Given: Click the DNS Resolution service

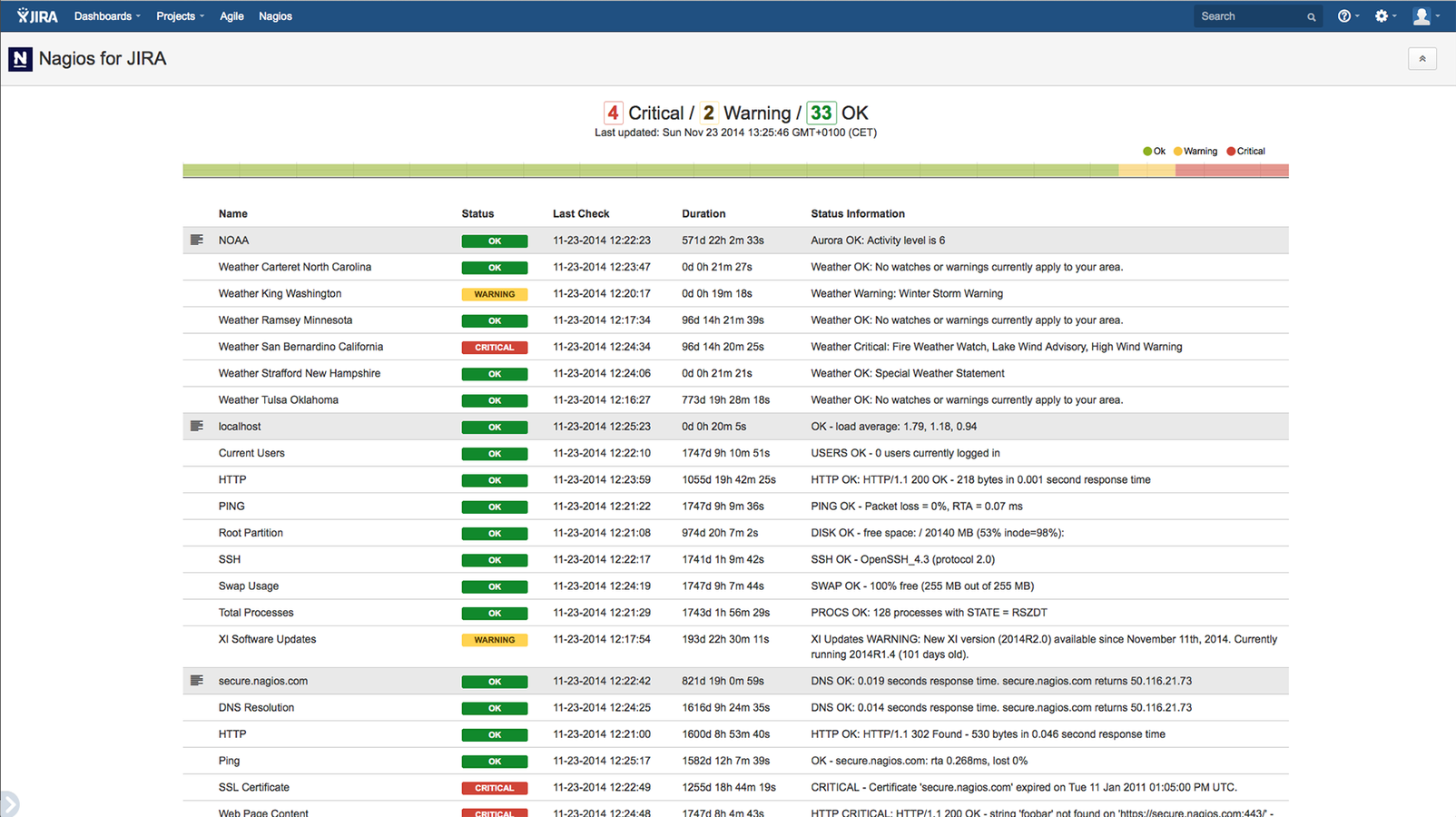Looking at the screenshot, I should [x=256, y=708].
